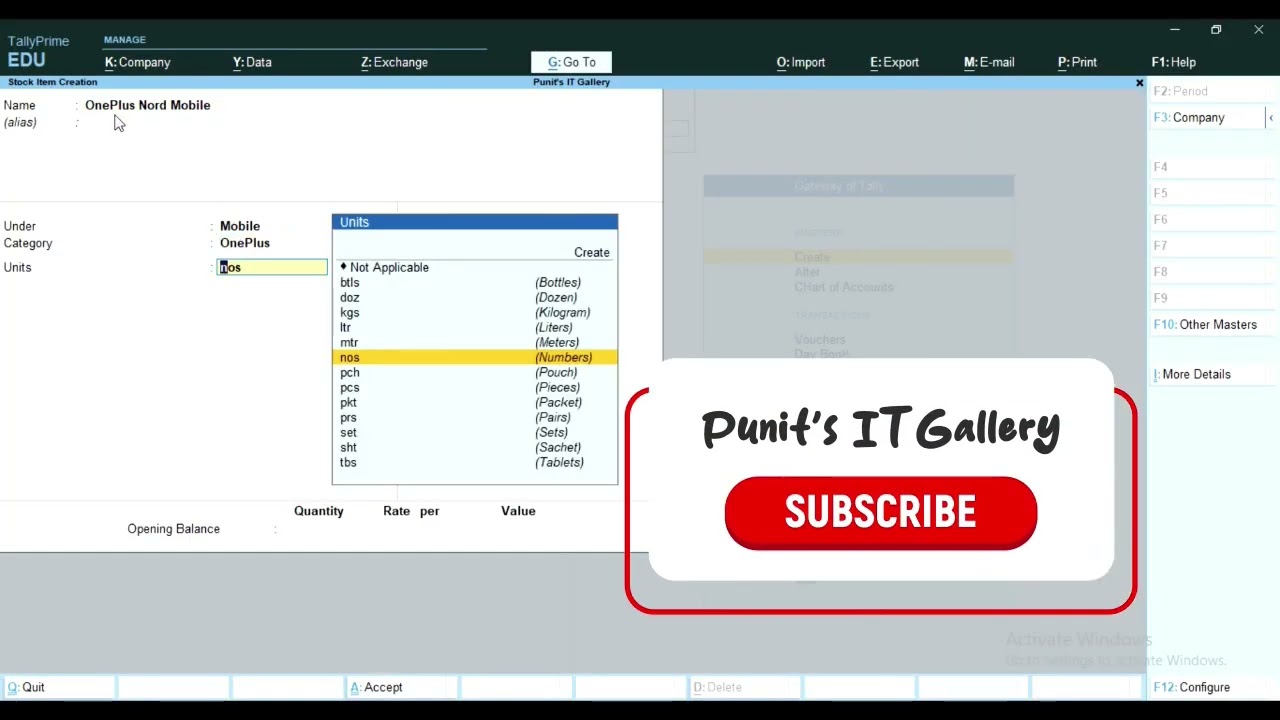Open the K: Company menu

click(x=138, y=62)
